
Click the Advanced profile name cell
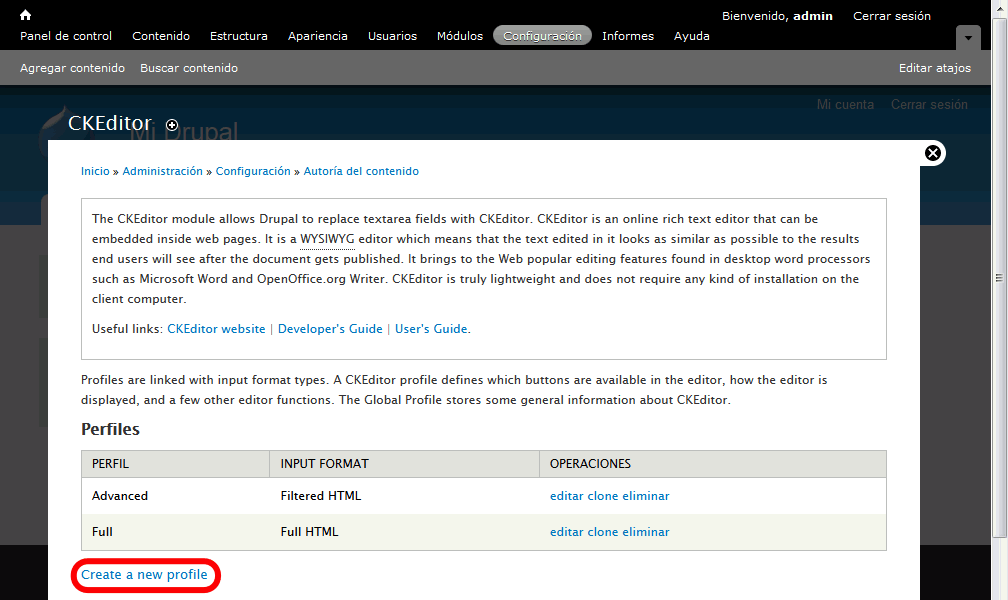[x=176, y=496]
